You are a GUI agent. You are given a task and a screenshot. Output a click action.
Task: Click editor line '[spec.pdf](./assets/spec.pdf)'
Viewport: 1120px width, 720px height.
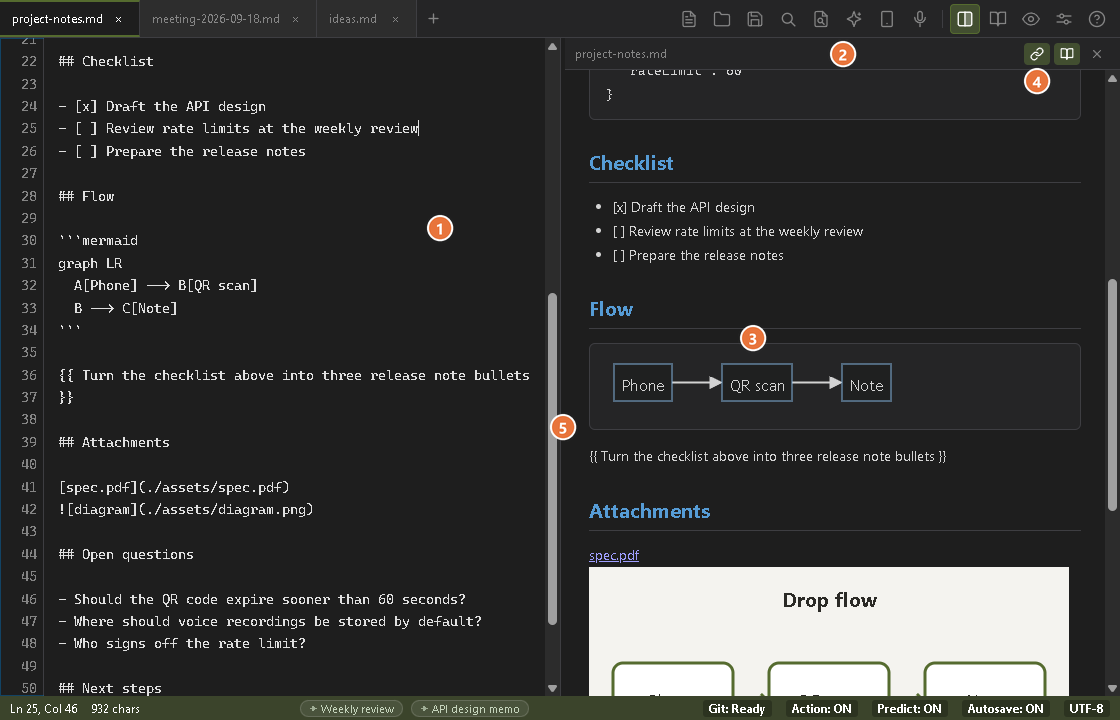point(174,487)
